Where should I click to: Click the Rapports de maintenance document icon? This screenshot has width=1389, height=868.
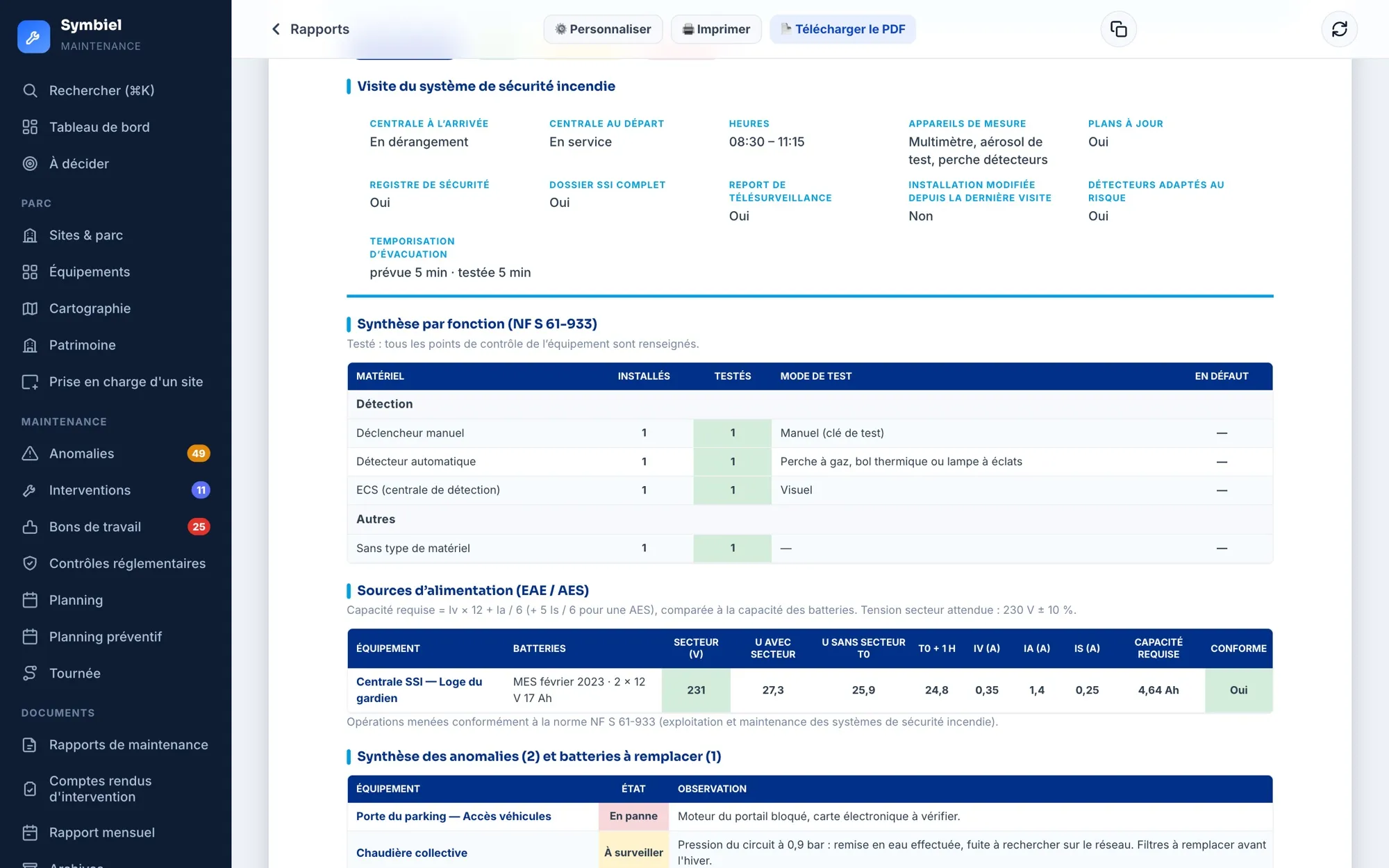pos(30,745)
